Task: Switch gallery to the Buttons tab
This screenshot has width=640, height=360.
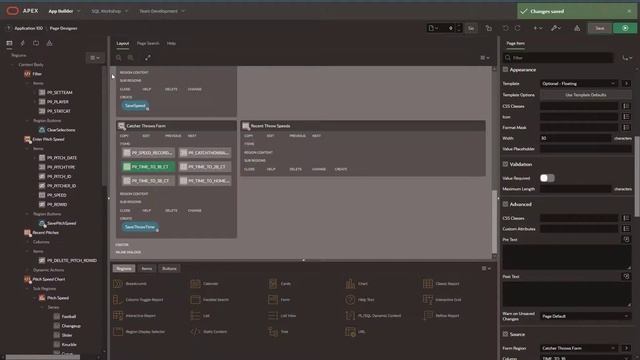Action: (x=169, y=269)
